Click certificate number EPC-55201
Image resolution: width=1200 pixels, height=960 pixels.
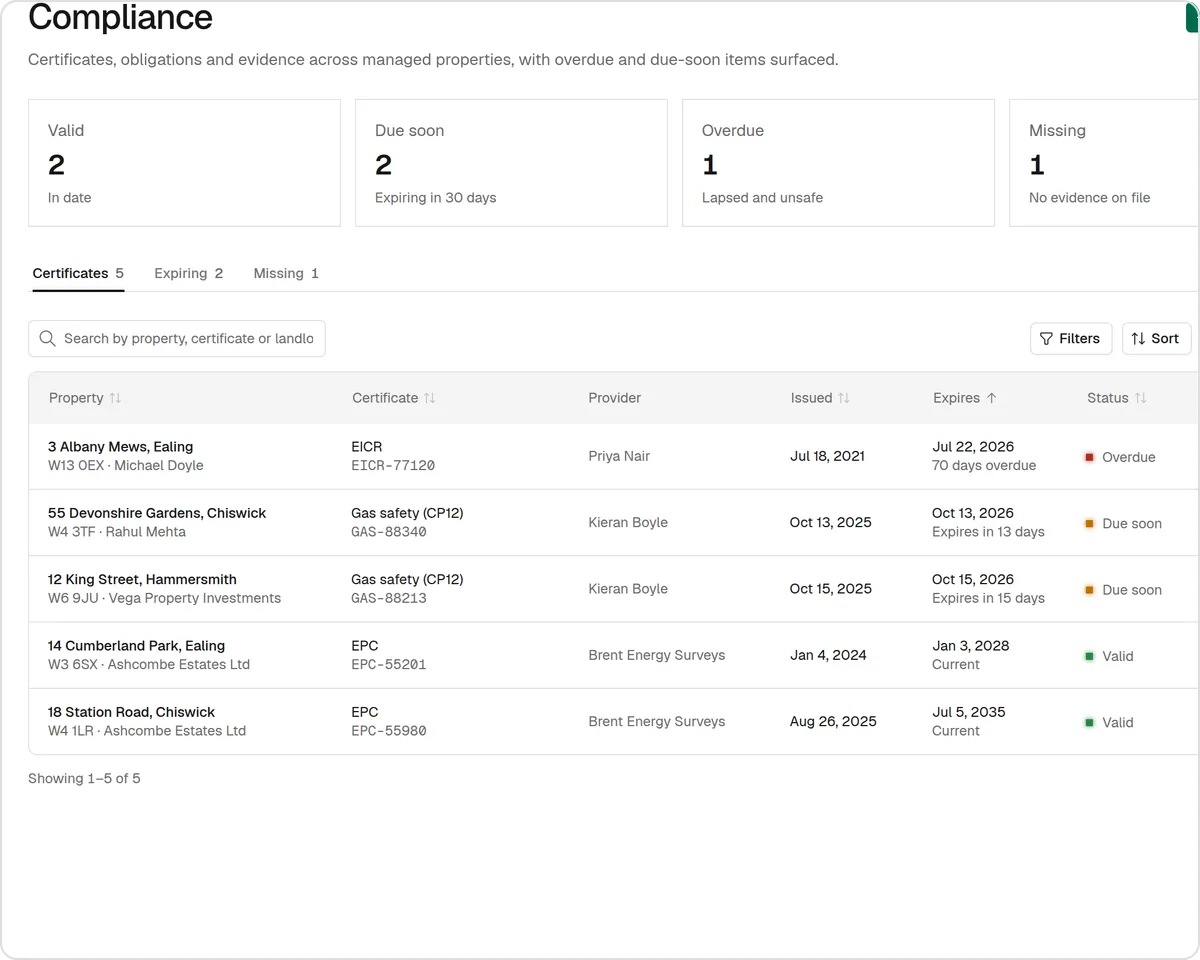click(389, 665)
